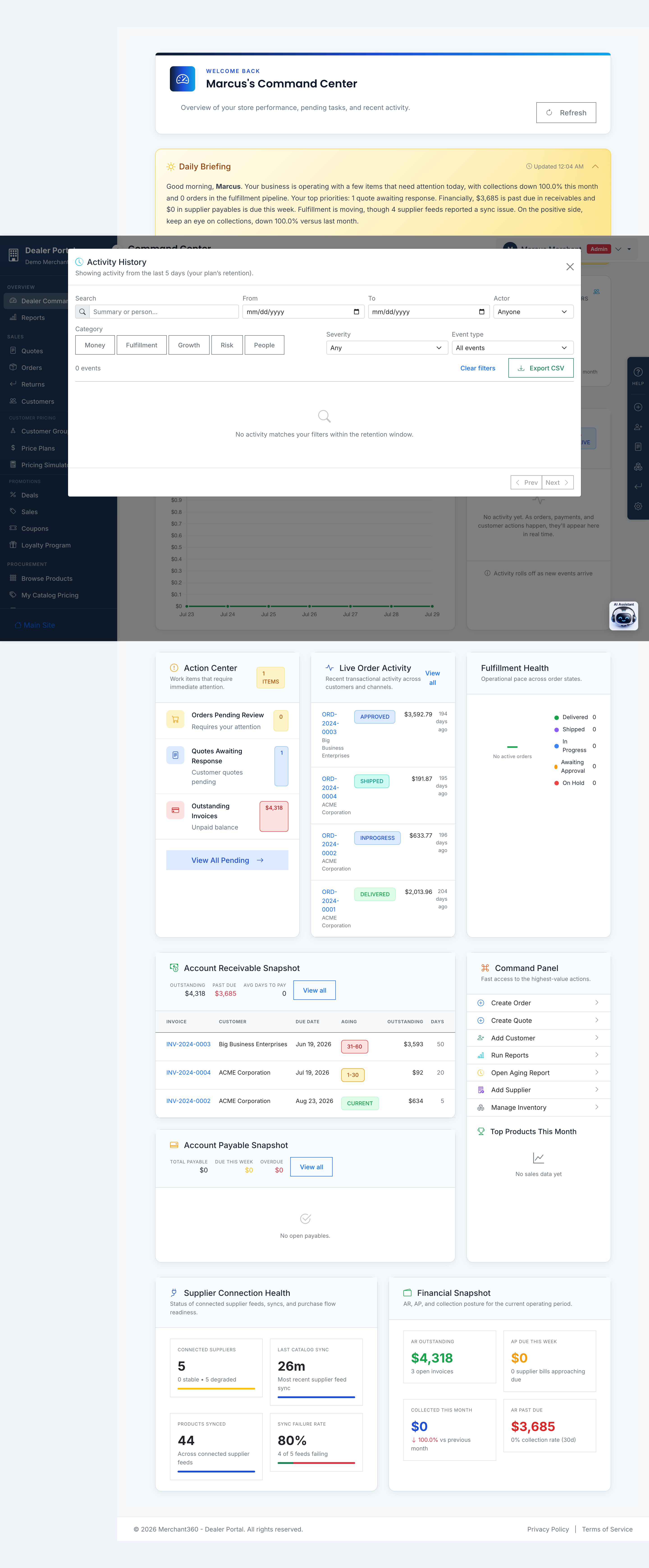Click the Open Aging Report clock icon

point(480,1073)
